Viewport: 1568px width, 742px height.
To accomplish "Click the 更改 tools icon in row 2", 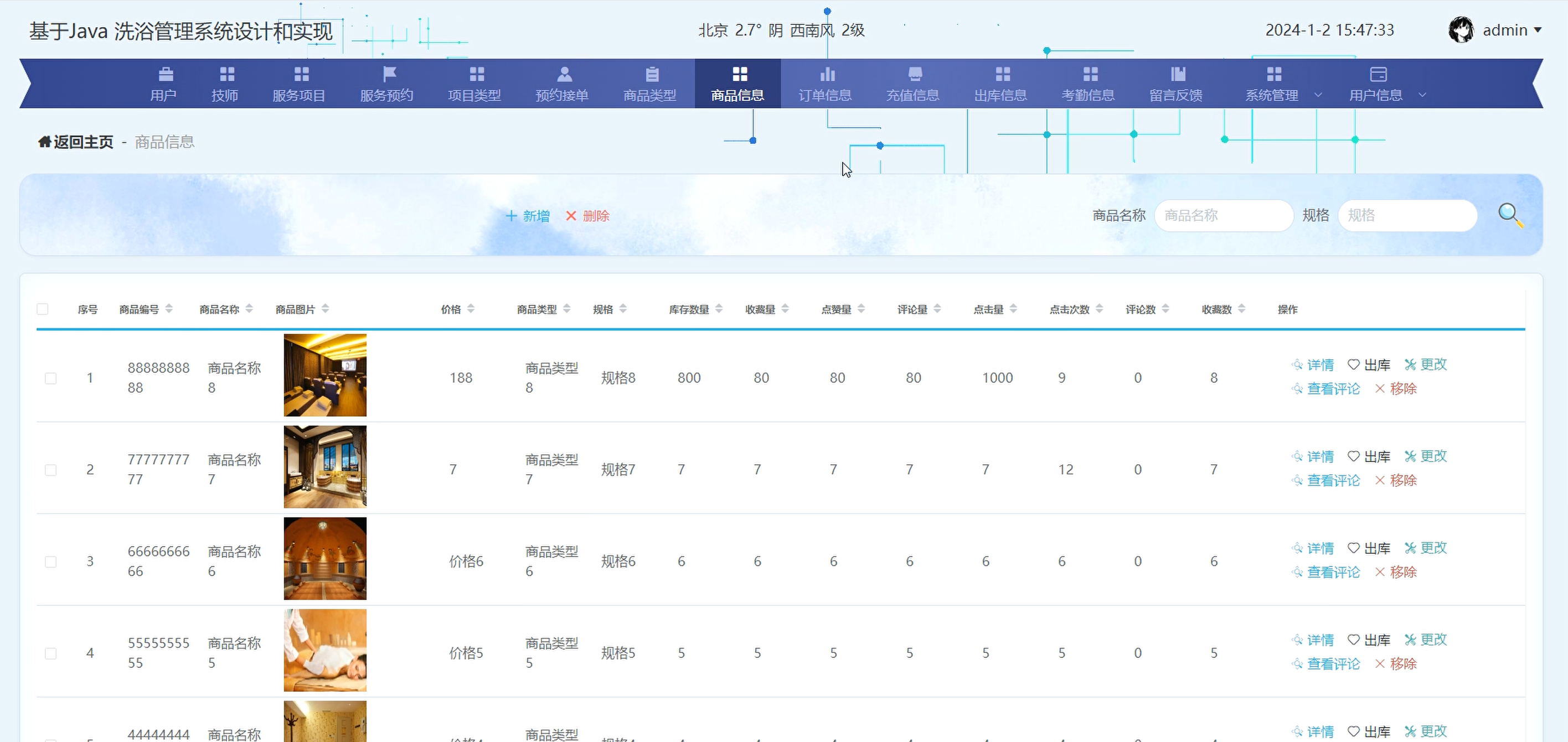I will point(1410,456).
